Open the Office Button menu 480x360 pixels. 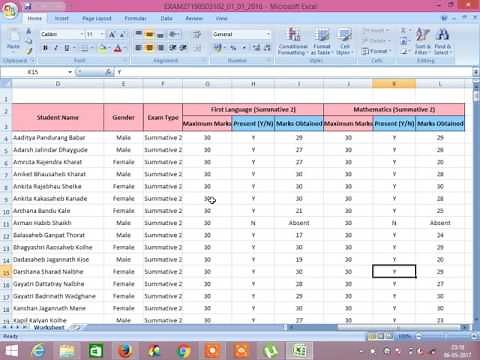[x=9, y=10]
